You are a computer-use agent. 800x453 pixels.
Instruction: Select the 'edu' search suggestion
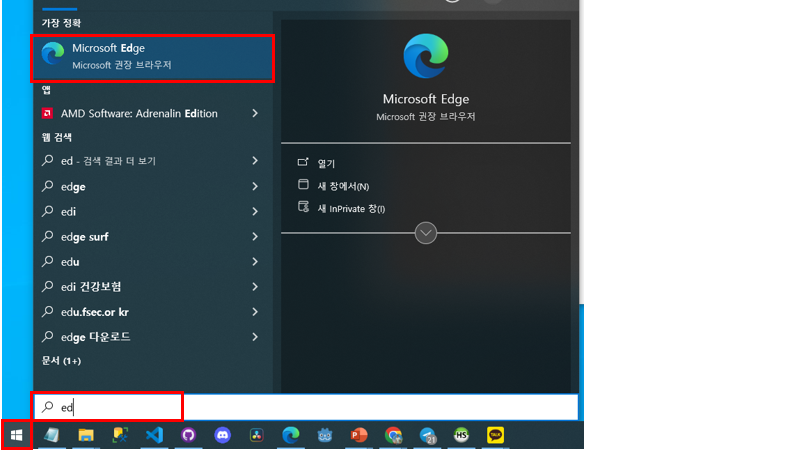[x=153, y=262]
